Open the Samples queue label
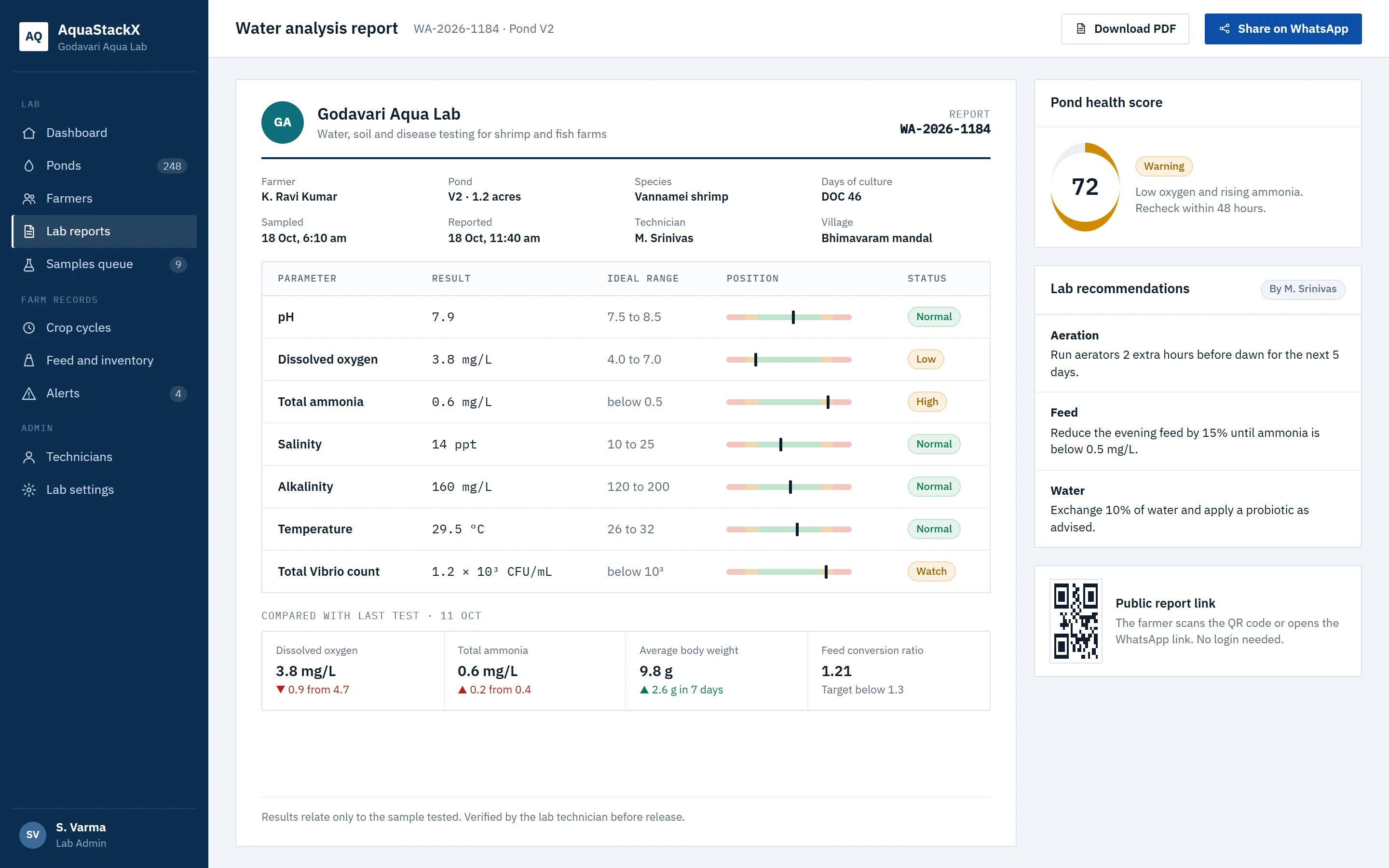This screenshot has height=868, width=1389. 90,264
